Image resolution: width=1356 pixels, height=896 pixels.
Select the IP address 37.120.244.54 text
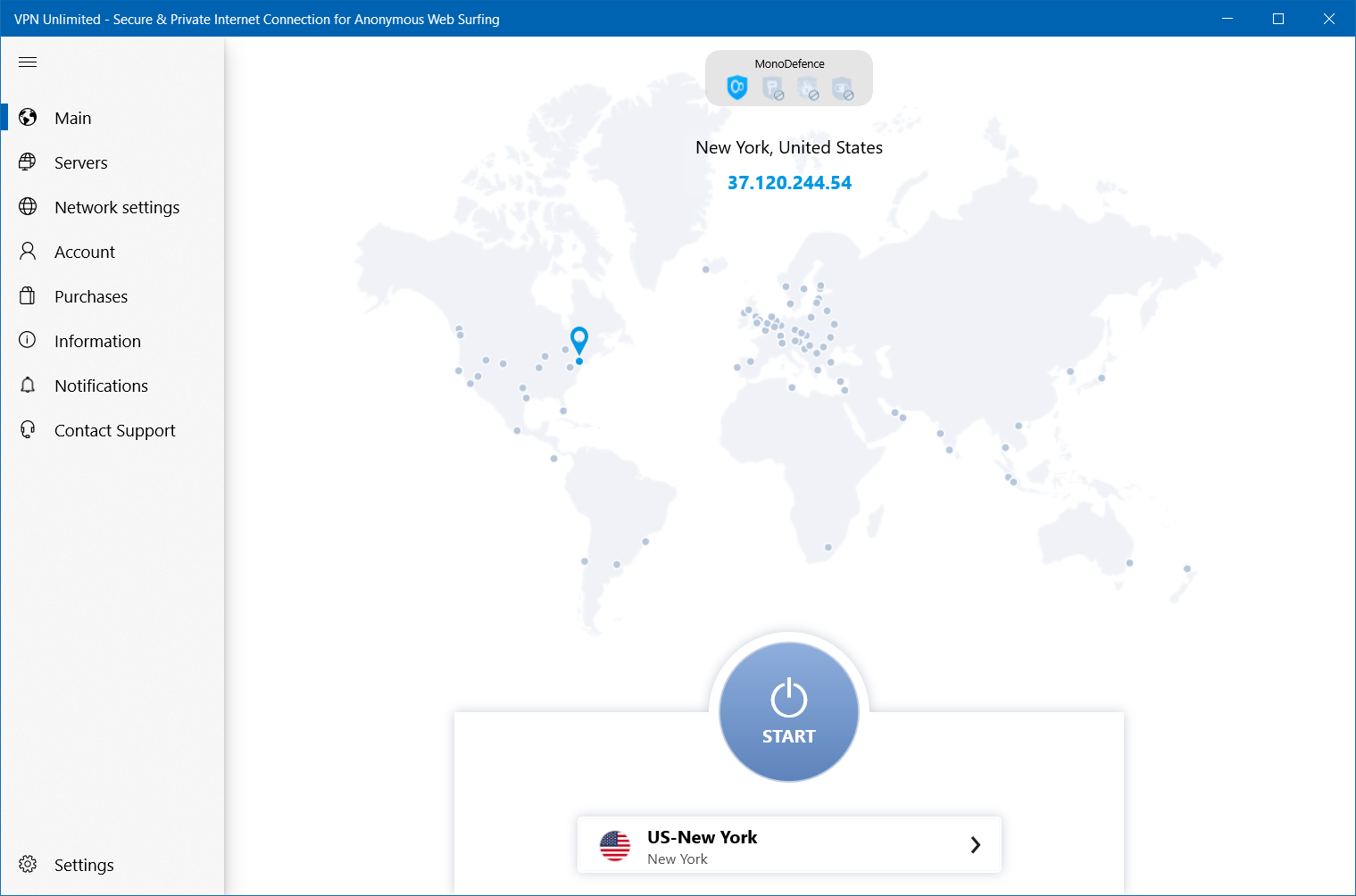tap(788, 182)
